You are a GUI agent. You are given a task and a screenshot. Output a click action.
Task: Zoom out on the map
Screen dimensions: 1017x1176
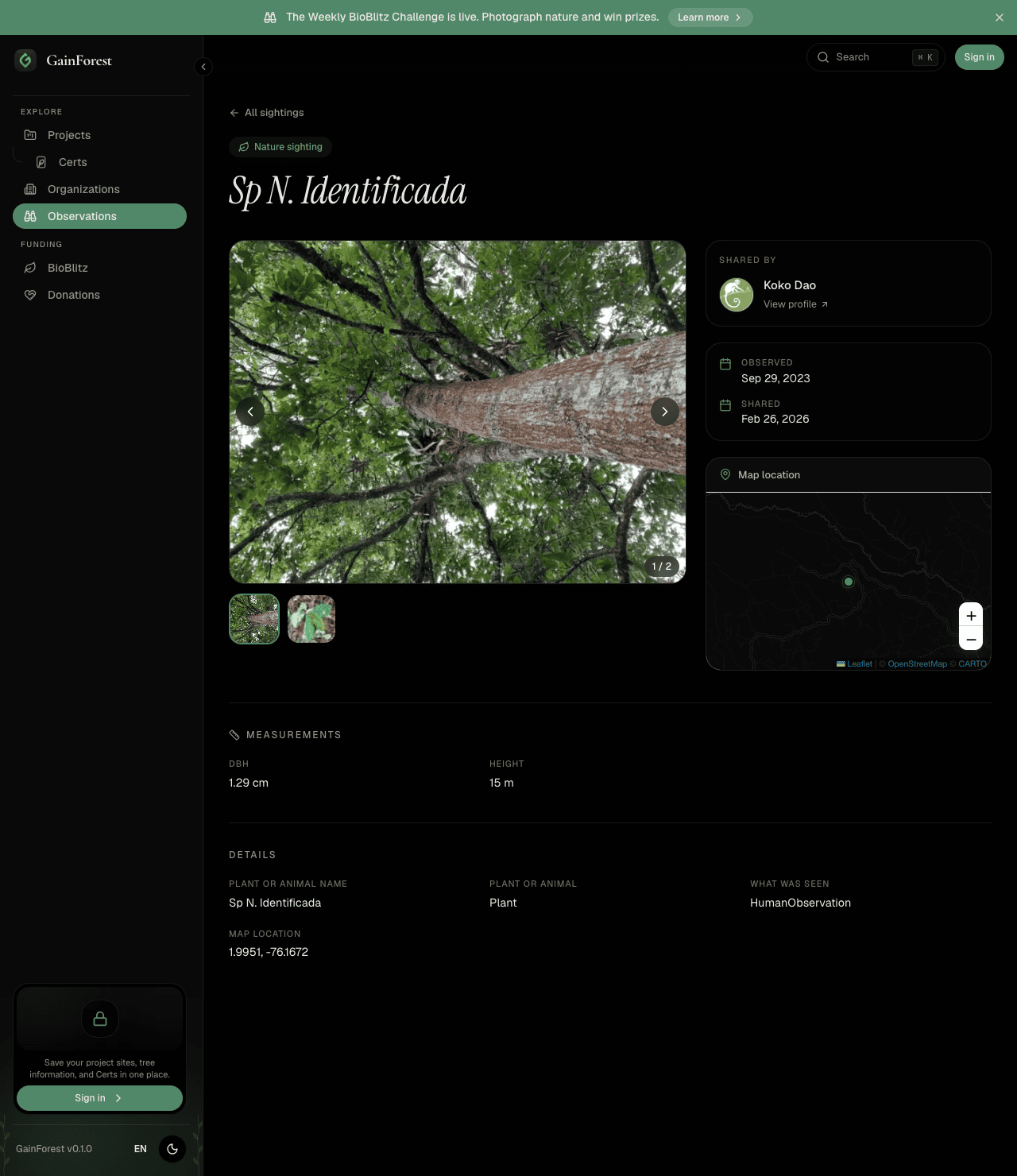971,639
